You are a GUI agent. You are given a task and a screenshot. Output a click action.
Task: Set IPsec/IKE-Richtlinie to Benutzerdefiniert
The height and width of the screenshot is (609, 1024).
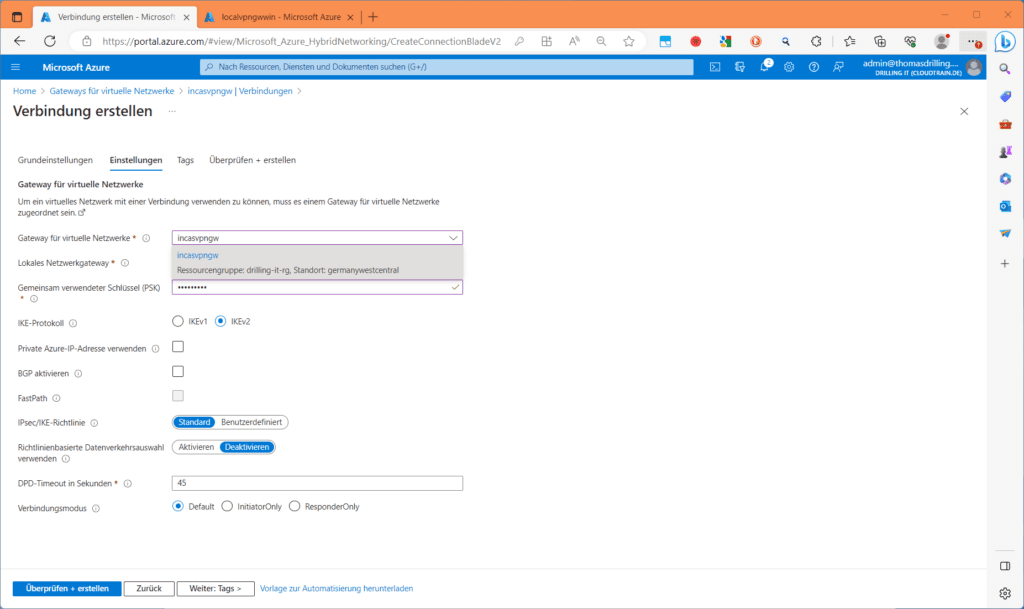(251, 422)
